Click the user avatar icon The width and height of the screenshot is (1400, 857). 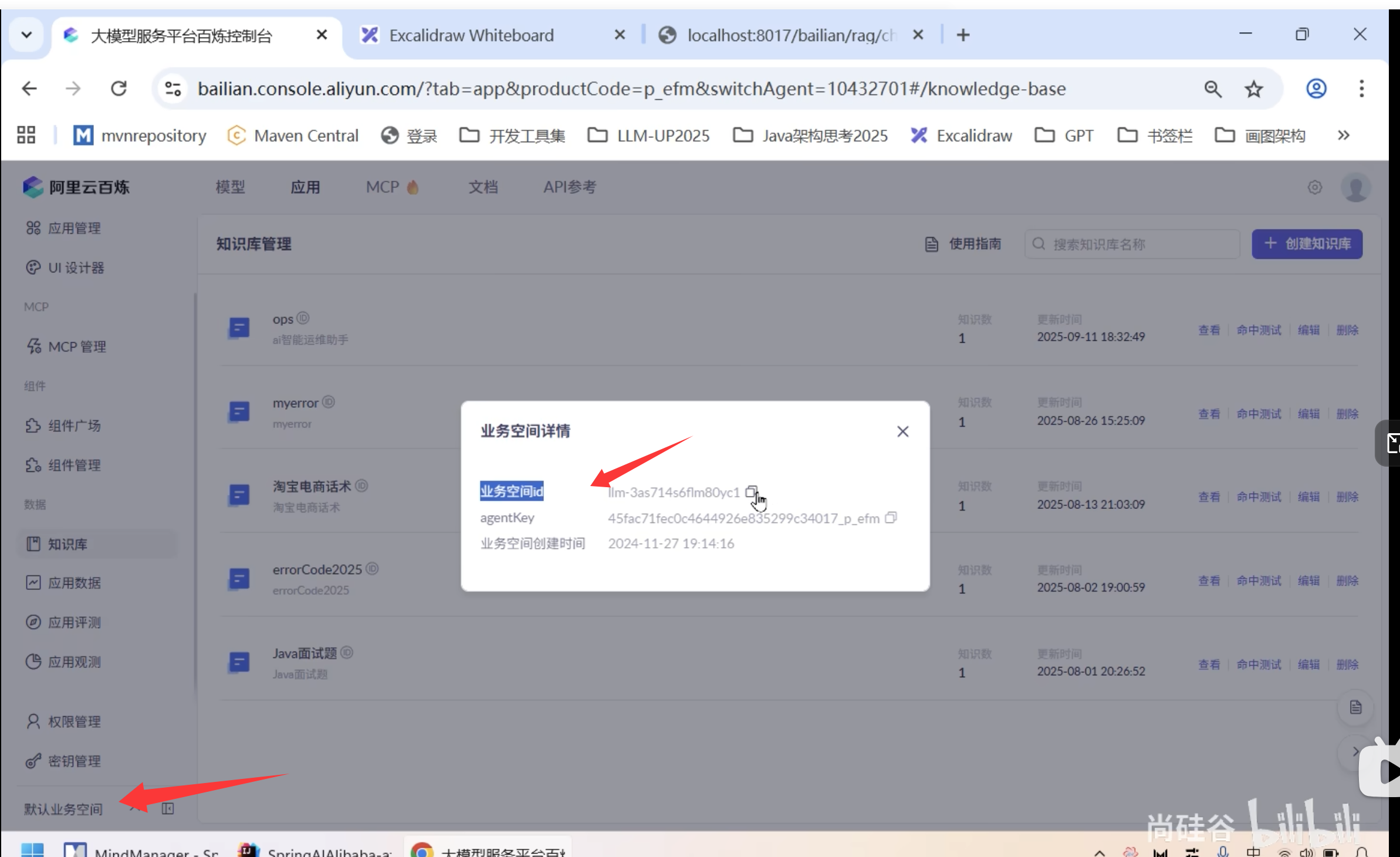click(1355, 188)
